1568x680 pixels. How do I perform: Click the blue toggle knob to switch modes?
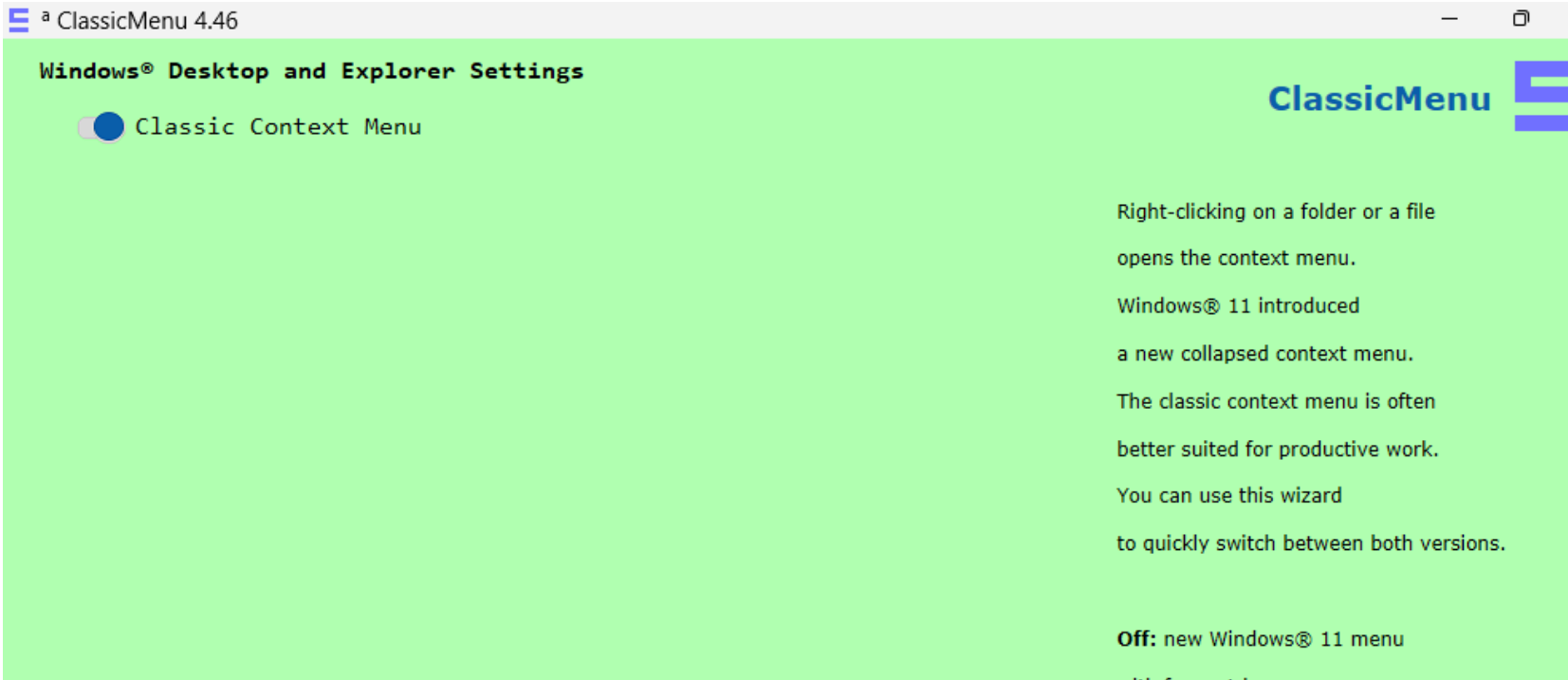click(107, 126)
